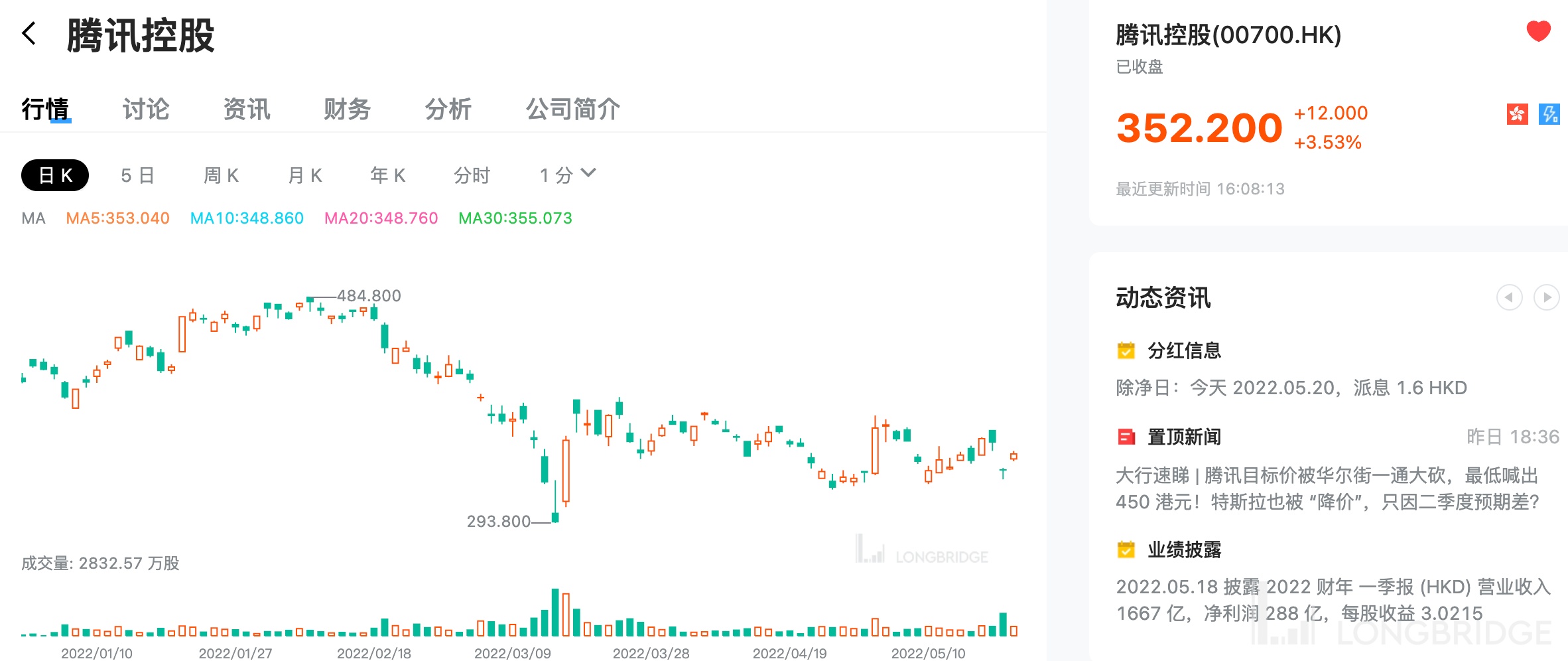1568x661 pixels.
Task: Open the 讨论 tab
Action: coord(146,110)
